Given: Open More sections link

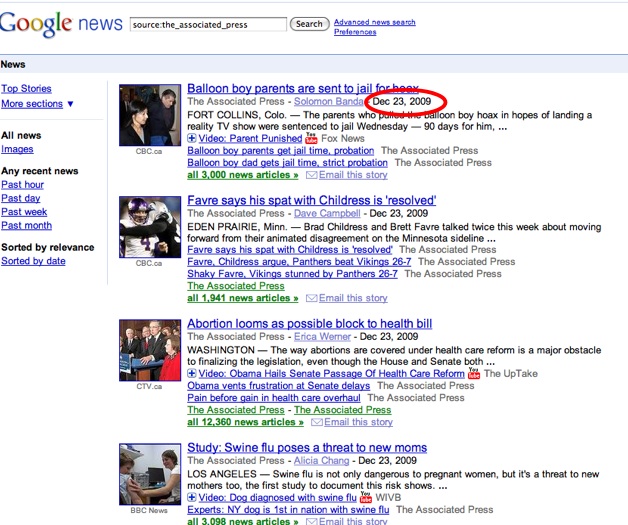Looking at the screenshot, I should click(32, 104).
